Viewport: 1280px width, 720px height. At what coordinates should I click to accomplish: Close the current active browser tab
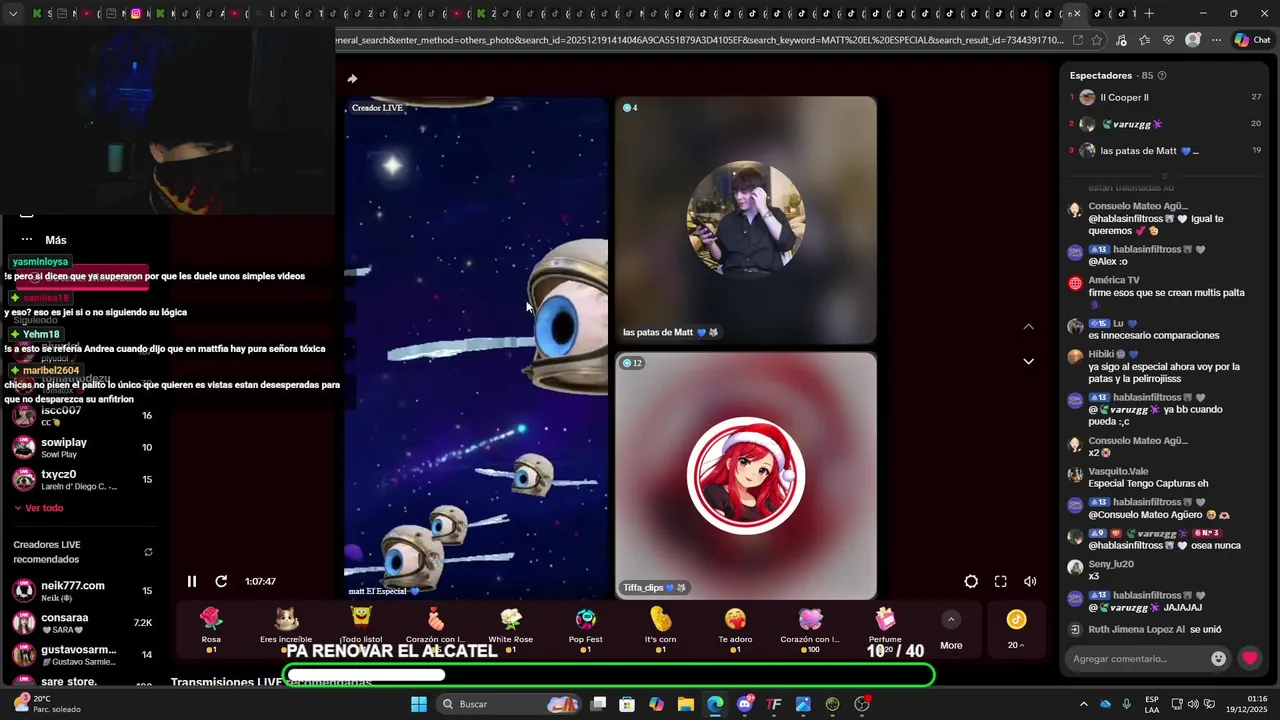pos(1075,13)
